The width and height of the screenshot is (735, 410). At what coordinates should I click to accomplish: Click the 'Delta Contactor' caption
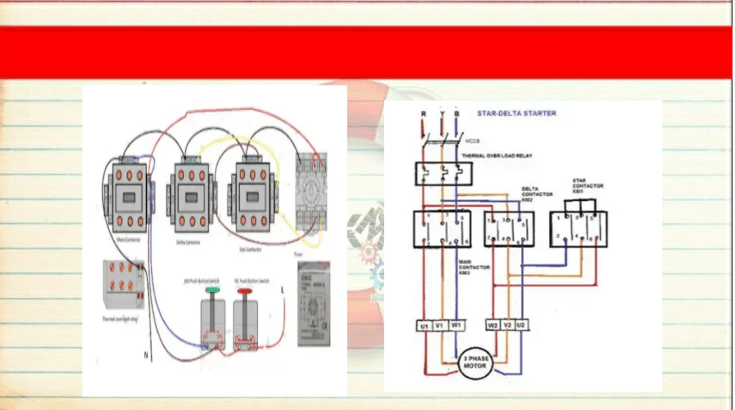(188, 243)
